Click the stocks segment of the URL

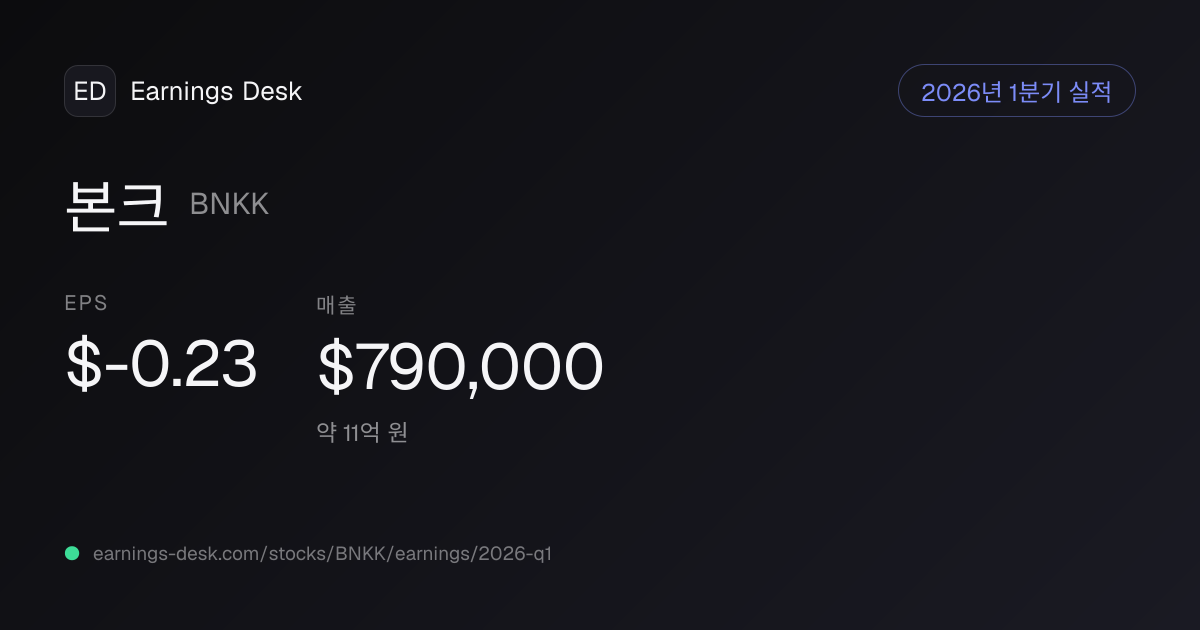pos(295,553)
